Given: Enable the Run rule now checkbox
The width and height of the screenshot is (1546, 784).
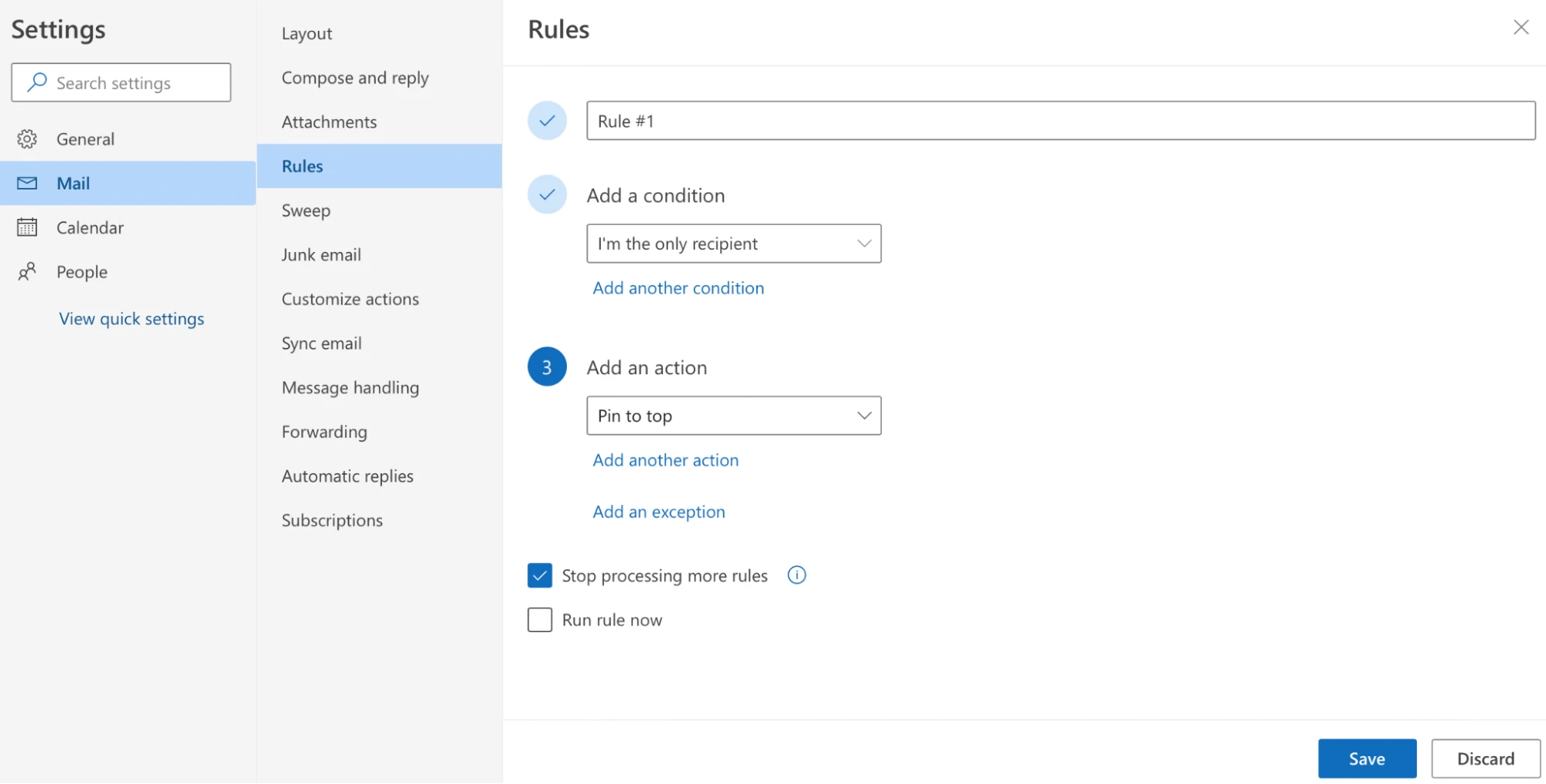Looking at the screenshot, I should point(540,619).
